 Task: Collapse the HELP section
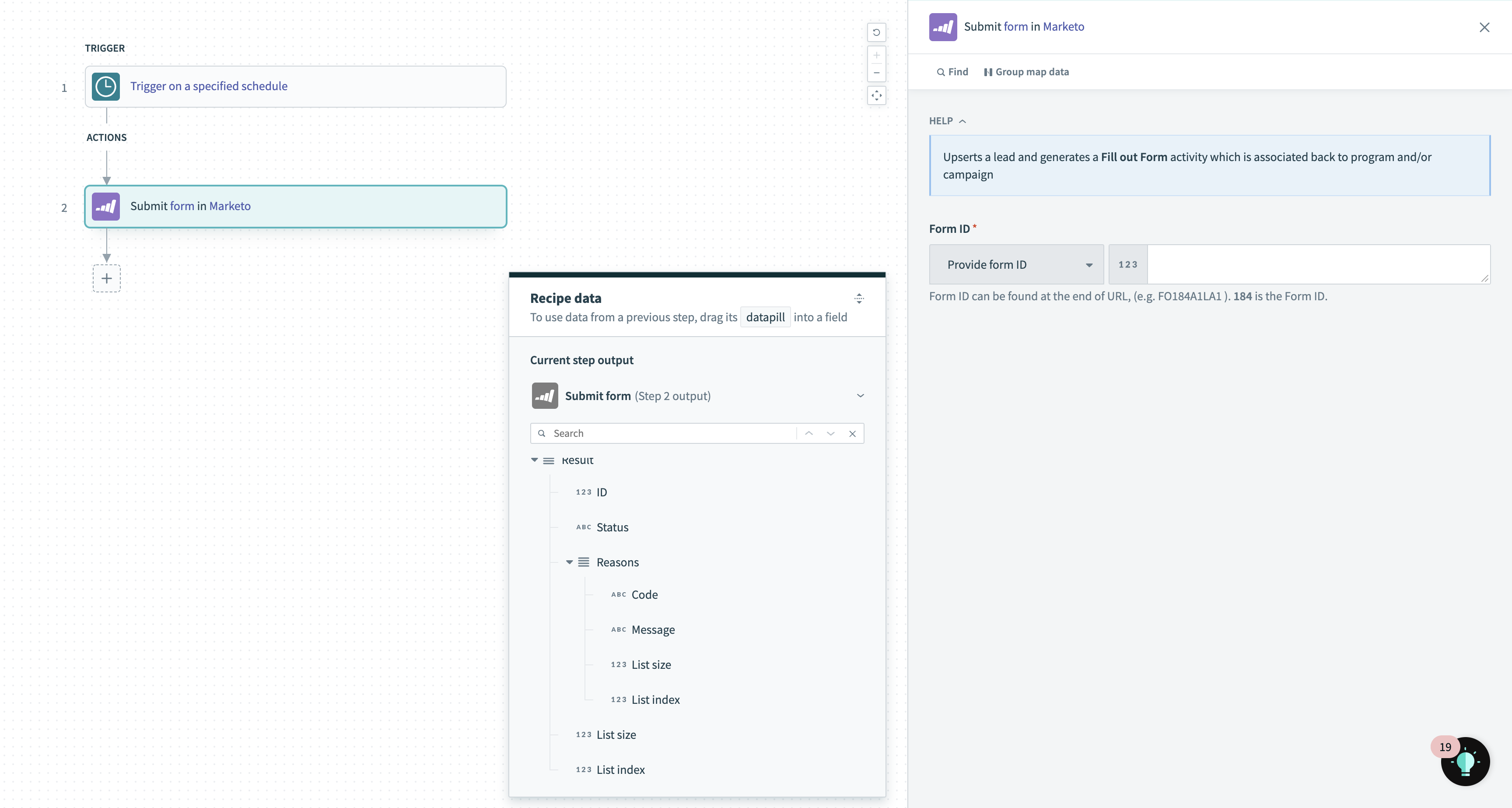(962, 121)
